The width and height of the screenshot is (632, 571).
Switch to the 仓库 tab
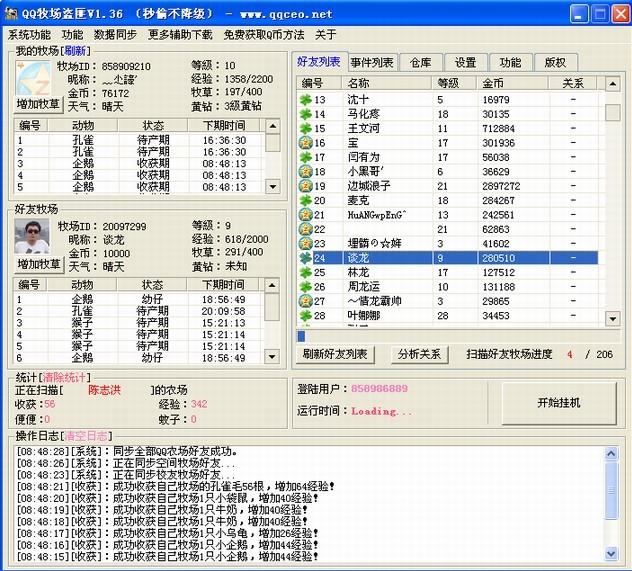point(420,62)
